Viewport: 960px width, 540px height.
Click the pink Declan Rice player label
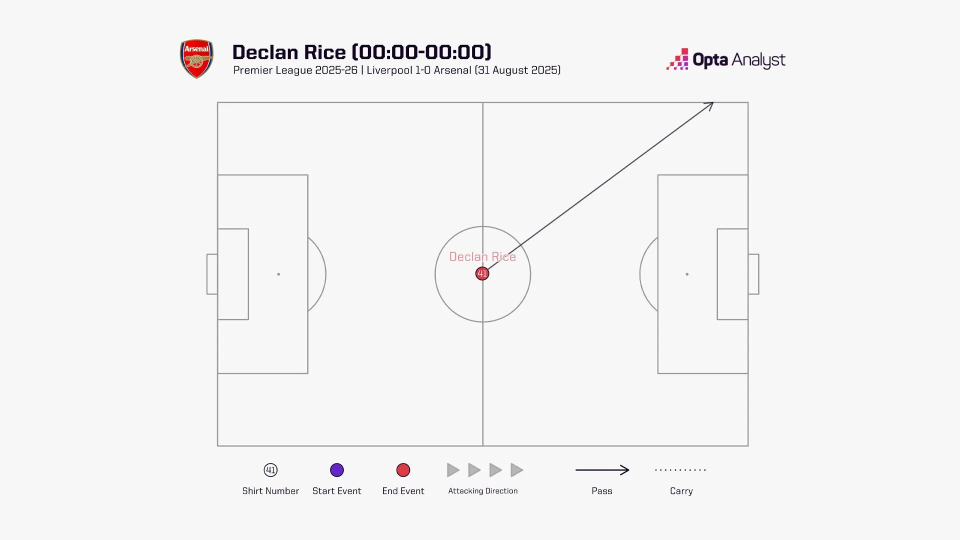click(482, 257)
